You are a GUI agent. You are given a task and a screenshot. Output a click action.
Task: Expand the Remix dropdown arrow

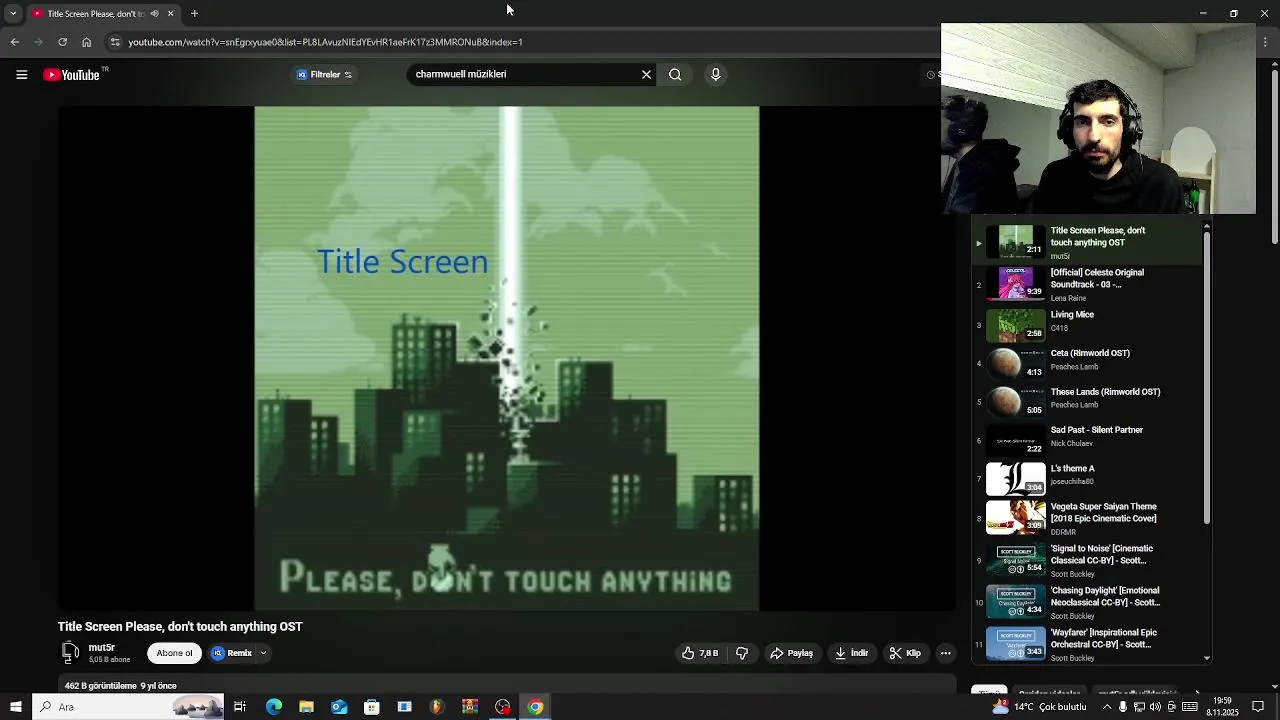coord(263,653)
